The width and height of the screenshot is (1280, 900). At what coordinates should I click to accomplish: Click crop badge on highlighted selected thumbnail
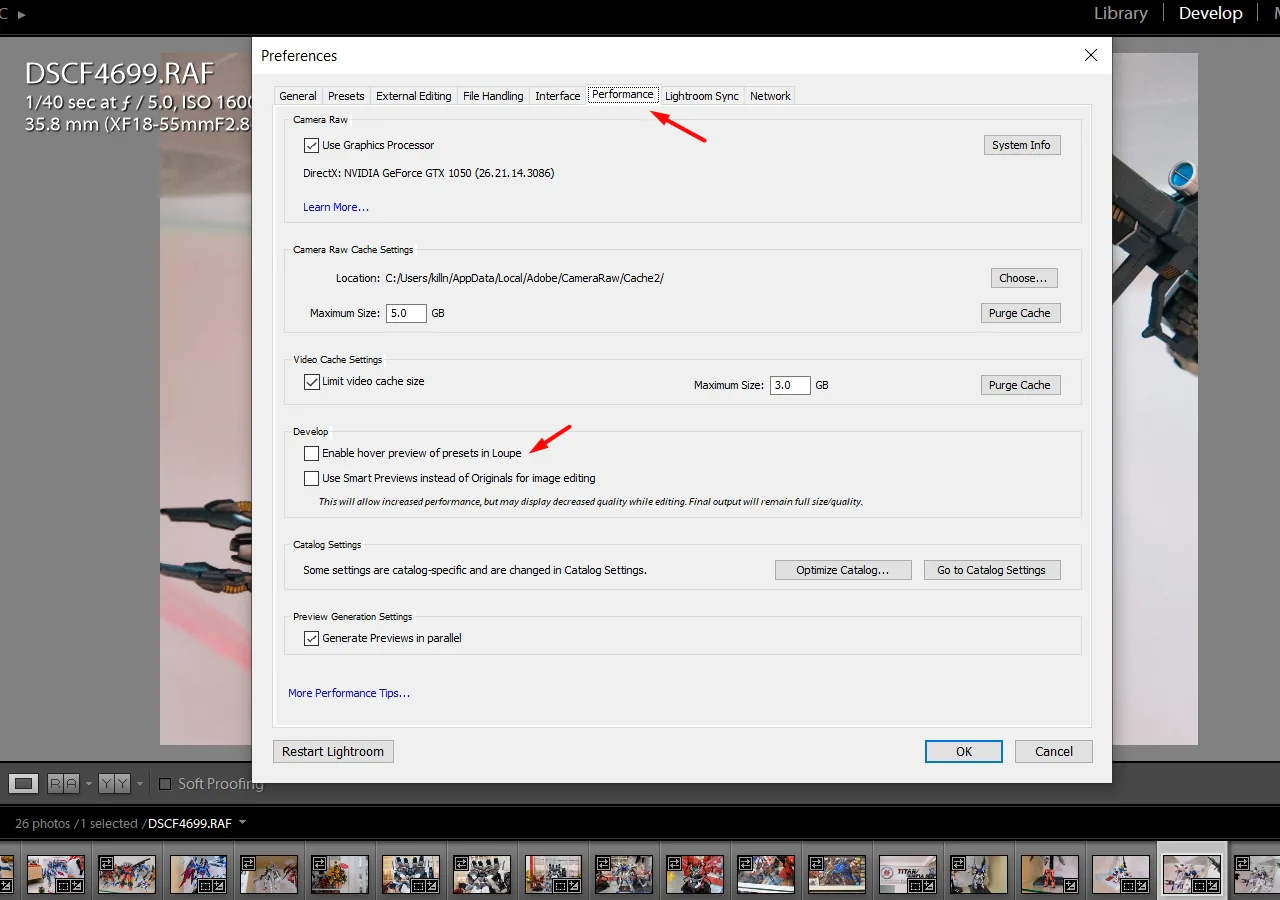tap(1199, 885)
